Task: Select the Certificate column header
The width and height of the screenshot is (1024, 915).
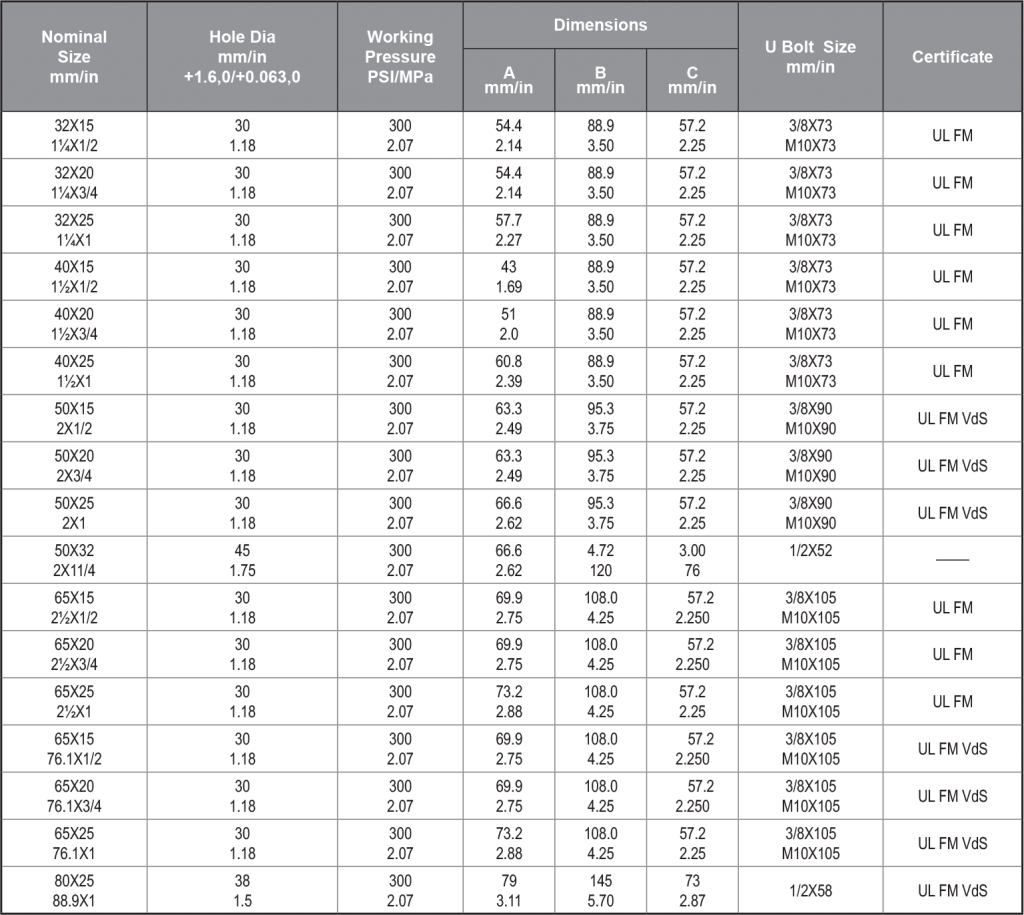Action: point(952,57)
